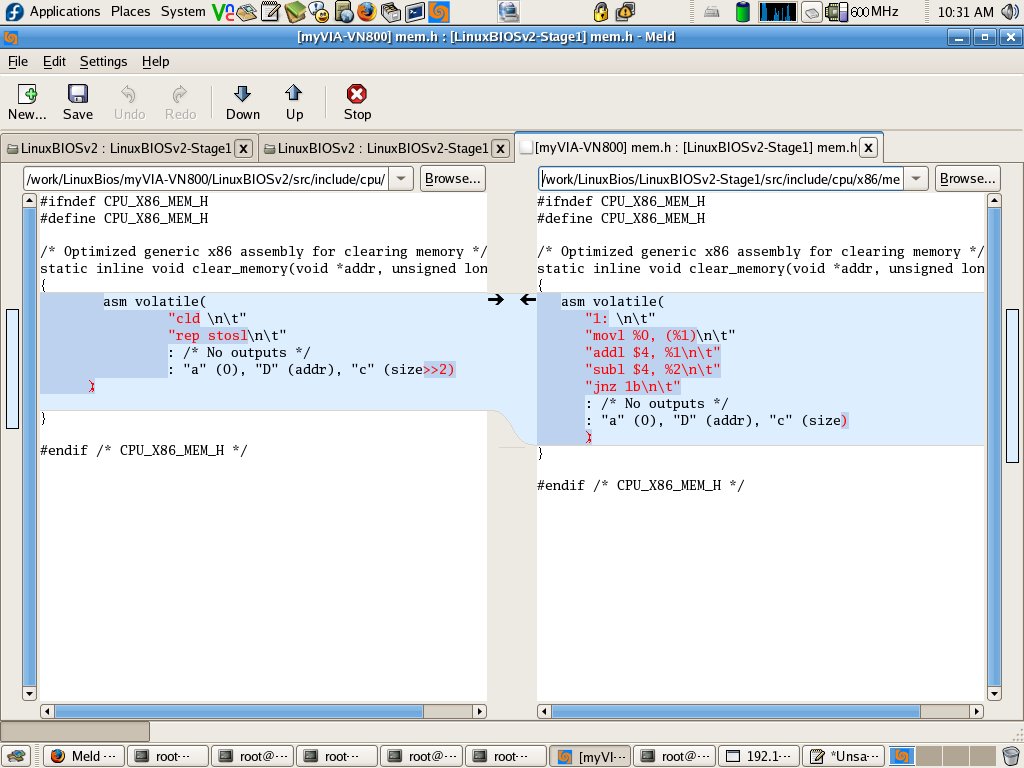Click right pane scroll-down arrow
Viewport: 1024px width, 768px height.
(x=994, y=694)
